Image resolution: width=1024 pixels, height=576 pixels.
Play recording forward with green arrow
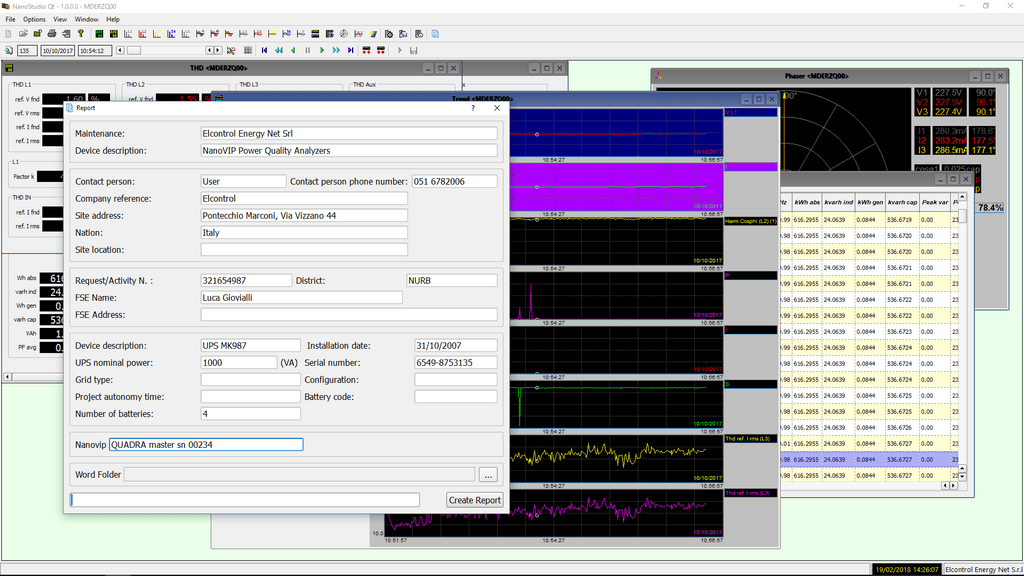(322, 50)
